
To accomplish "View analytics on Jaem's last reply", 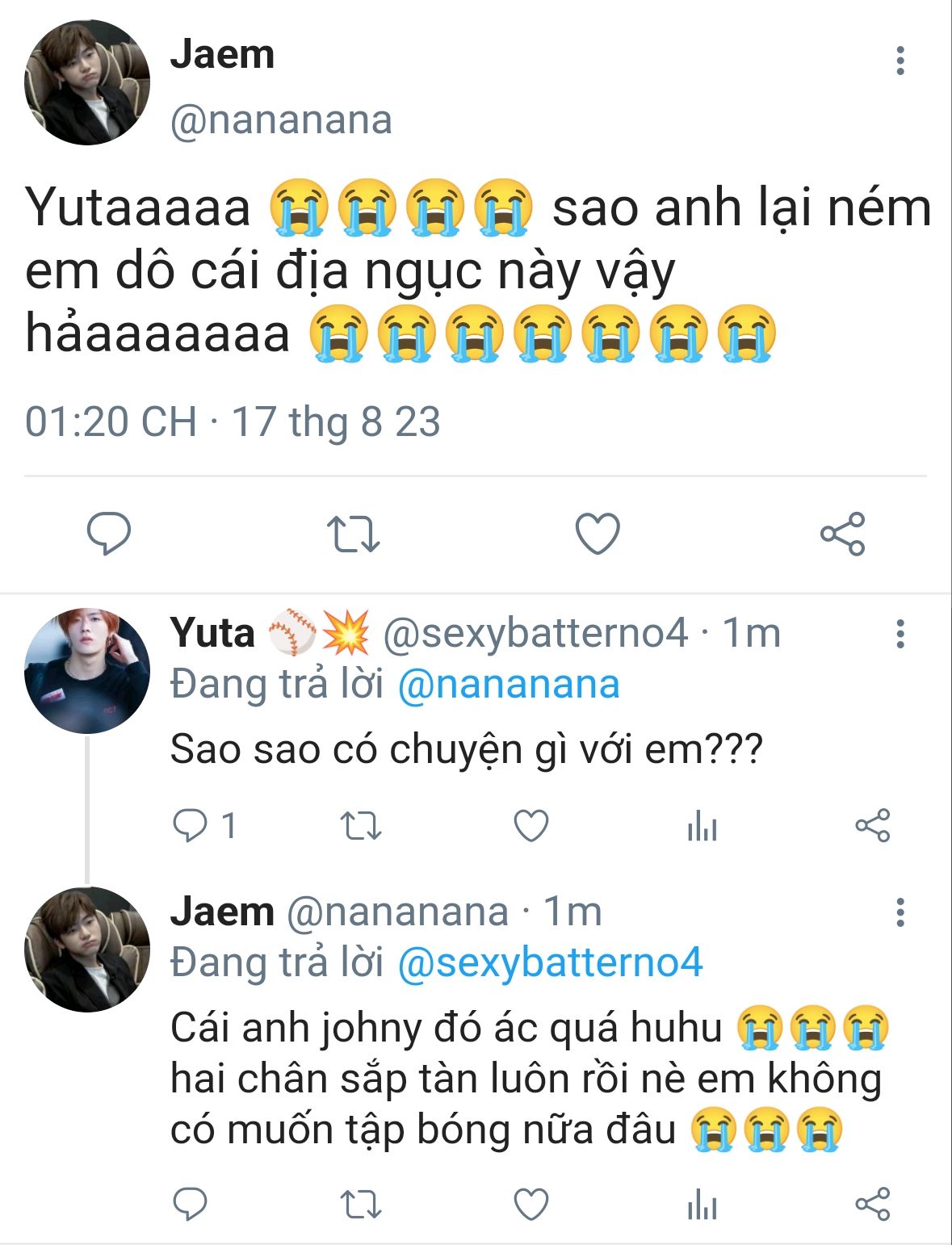I will 702,1204.
